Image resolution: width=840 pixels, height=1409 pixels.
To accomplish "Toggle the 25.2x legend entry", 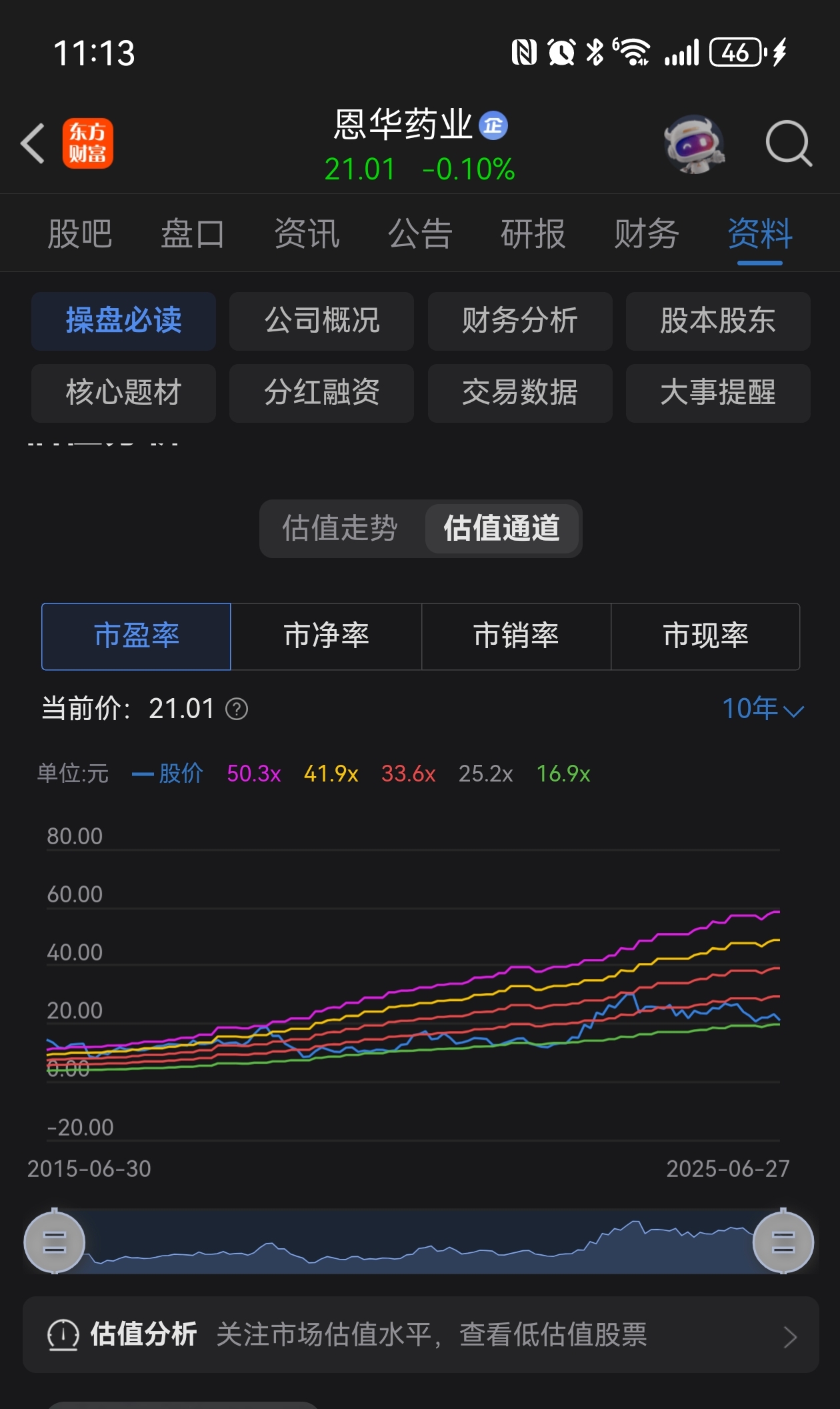I will click(x=486, y=774).
